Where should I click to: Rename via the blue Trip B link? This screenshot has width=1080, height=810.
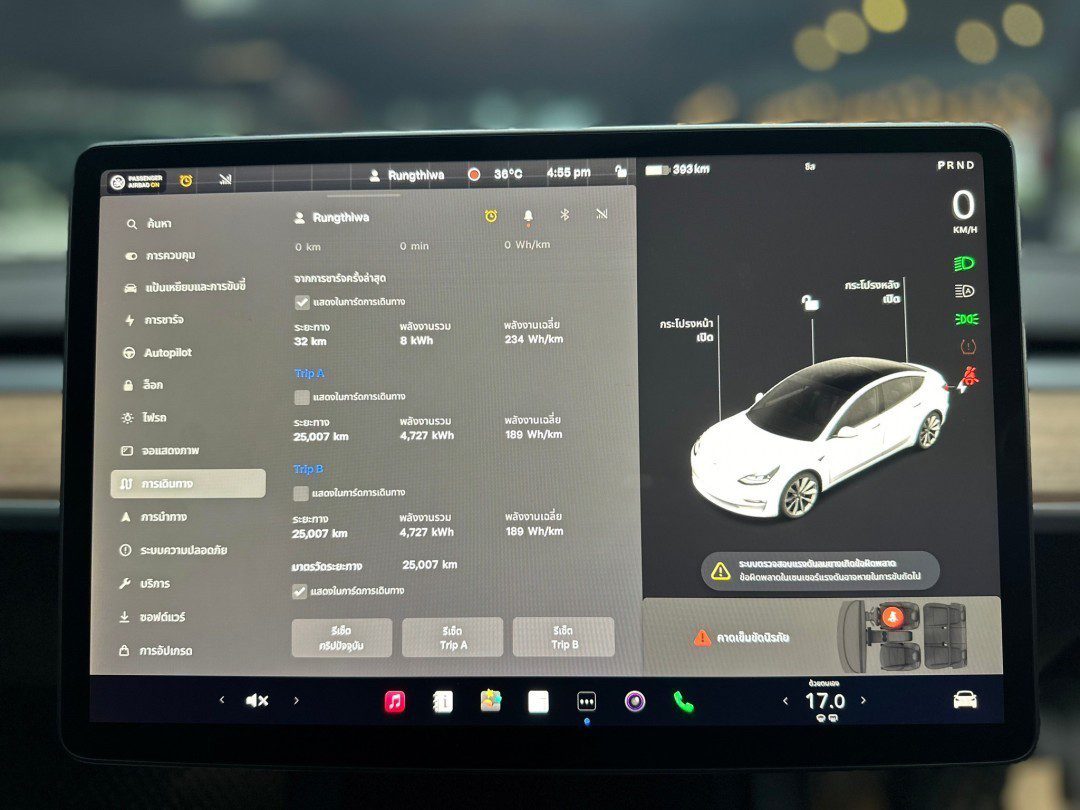[308, 469]
